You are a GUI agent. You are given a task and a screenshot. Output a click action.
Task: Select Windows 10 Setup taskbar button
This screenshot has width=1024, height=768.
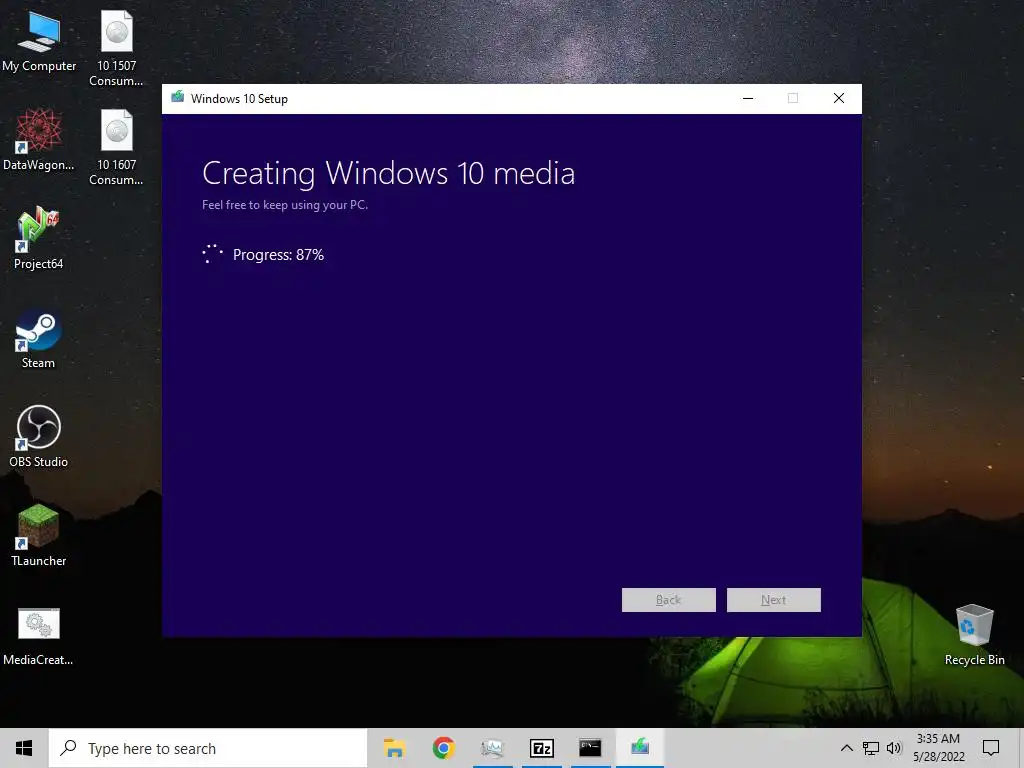click(640, 748)
